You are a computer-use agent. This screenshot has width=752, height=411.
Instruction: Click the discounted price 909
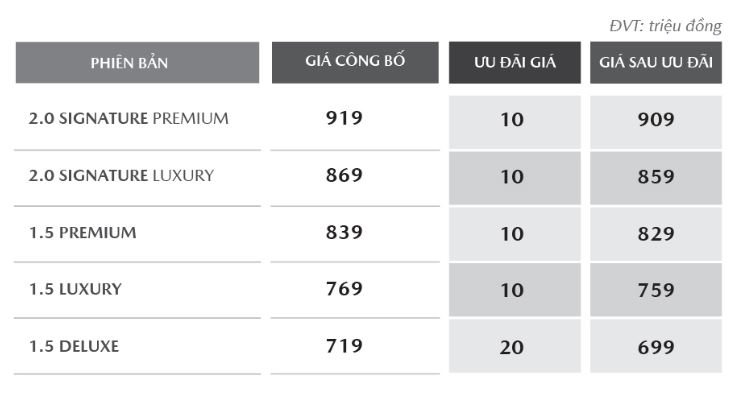pos(656,120)
